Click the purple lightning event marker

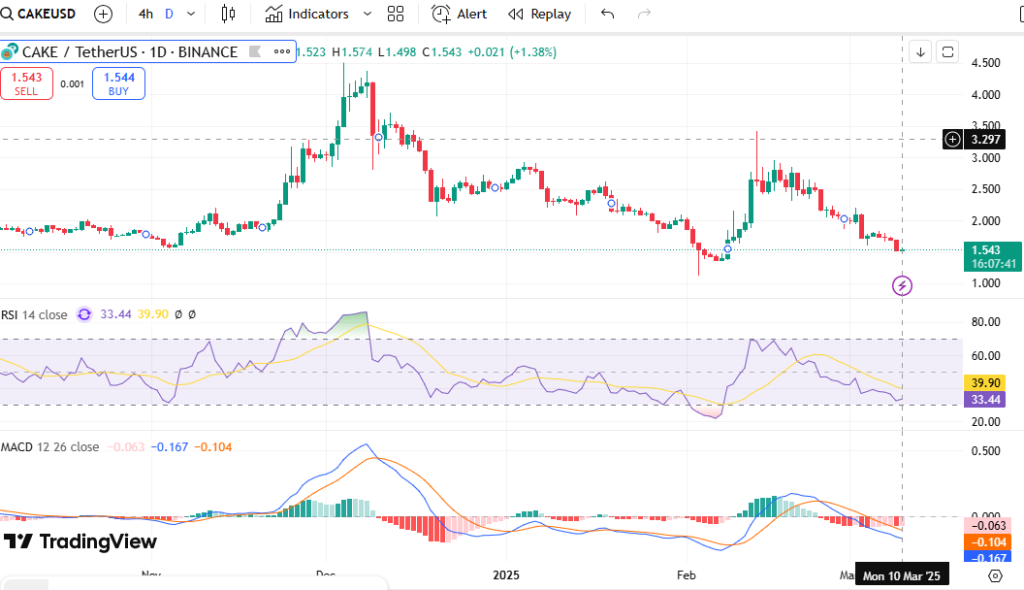pos(903,286)
